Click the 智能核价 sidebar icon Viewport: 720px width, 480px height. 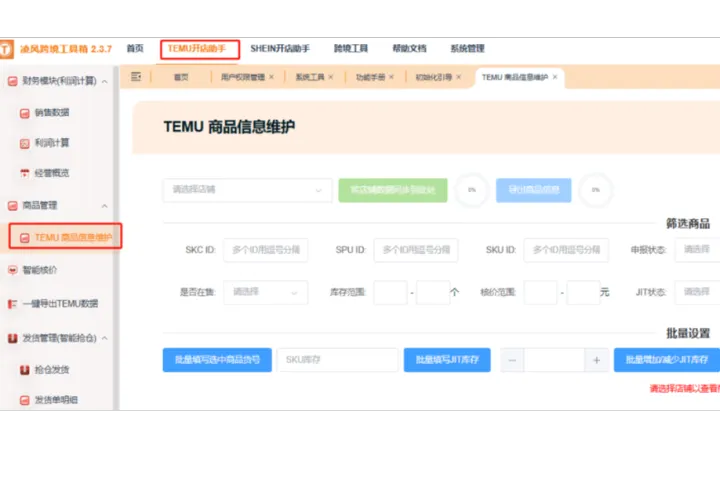tap(13, 270)
